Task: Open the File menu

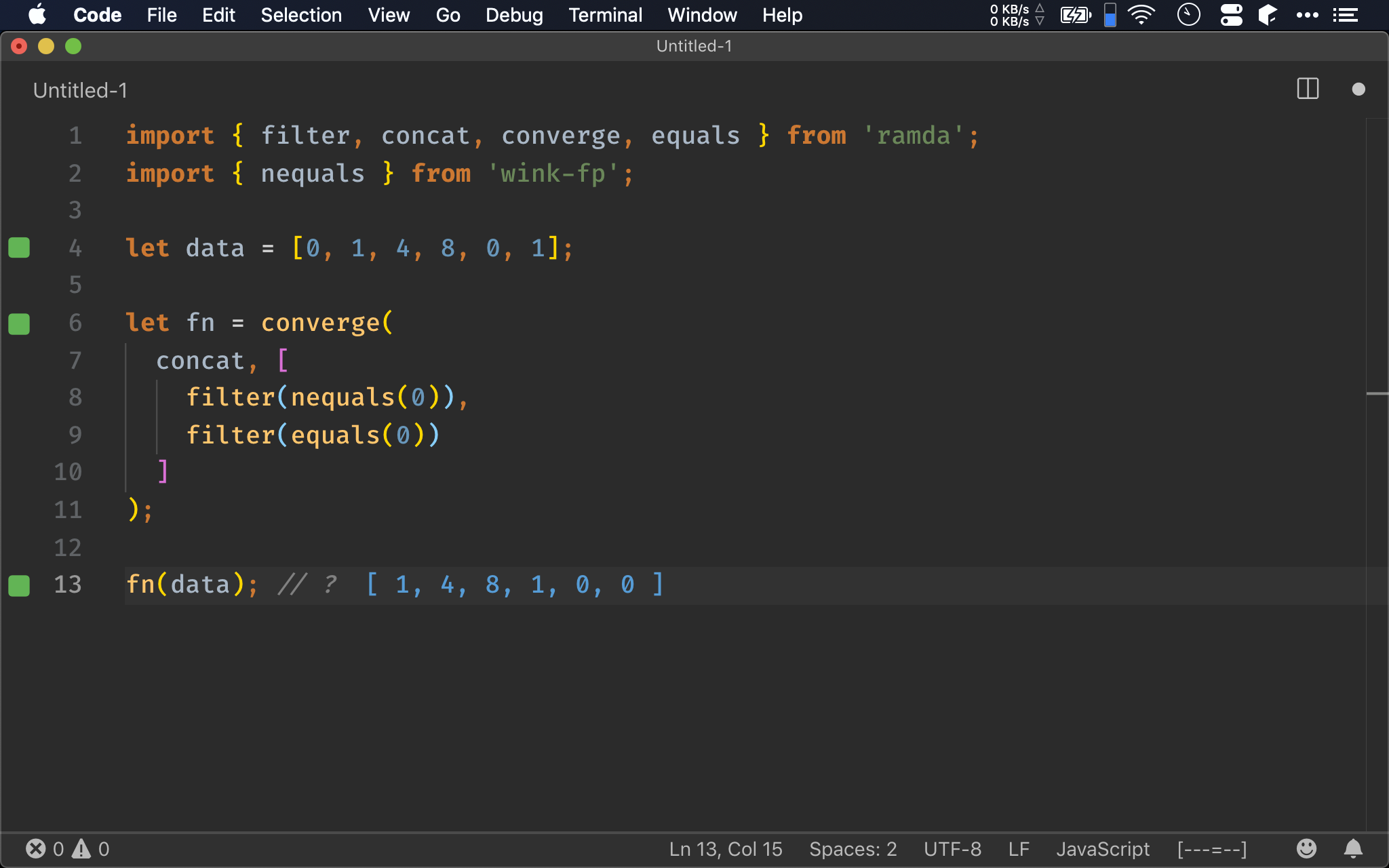Action: (x=161, y=15)
